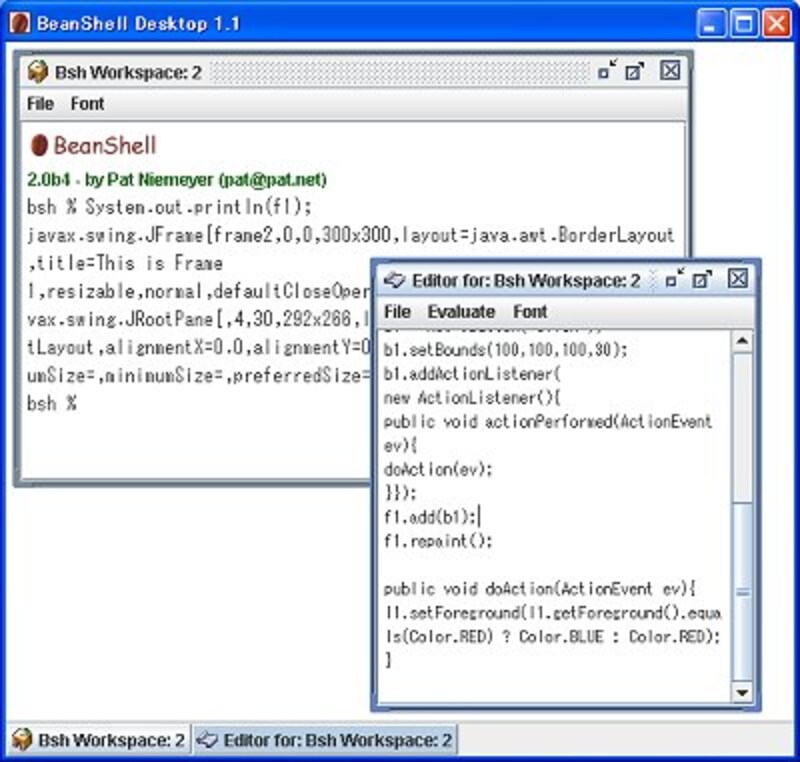Click the BeanShell bean logo in console

coord(39,145)
